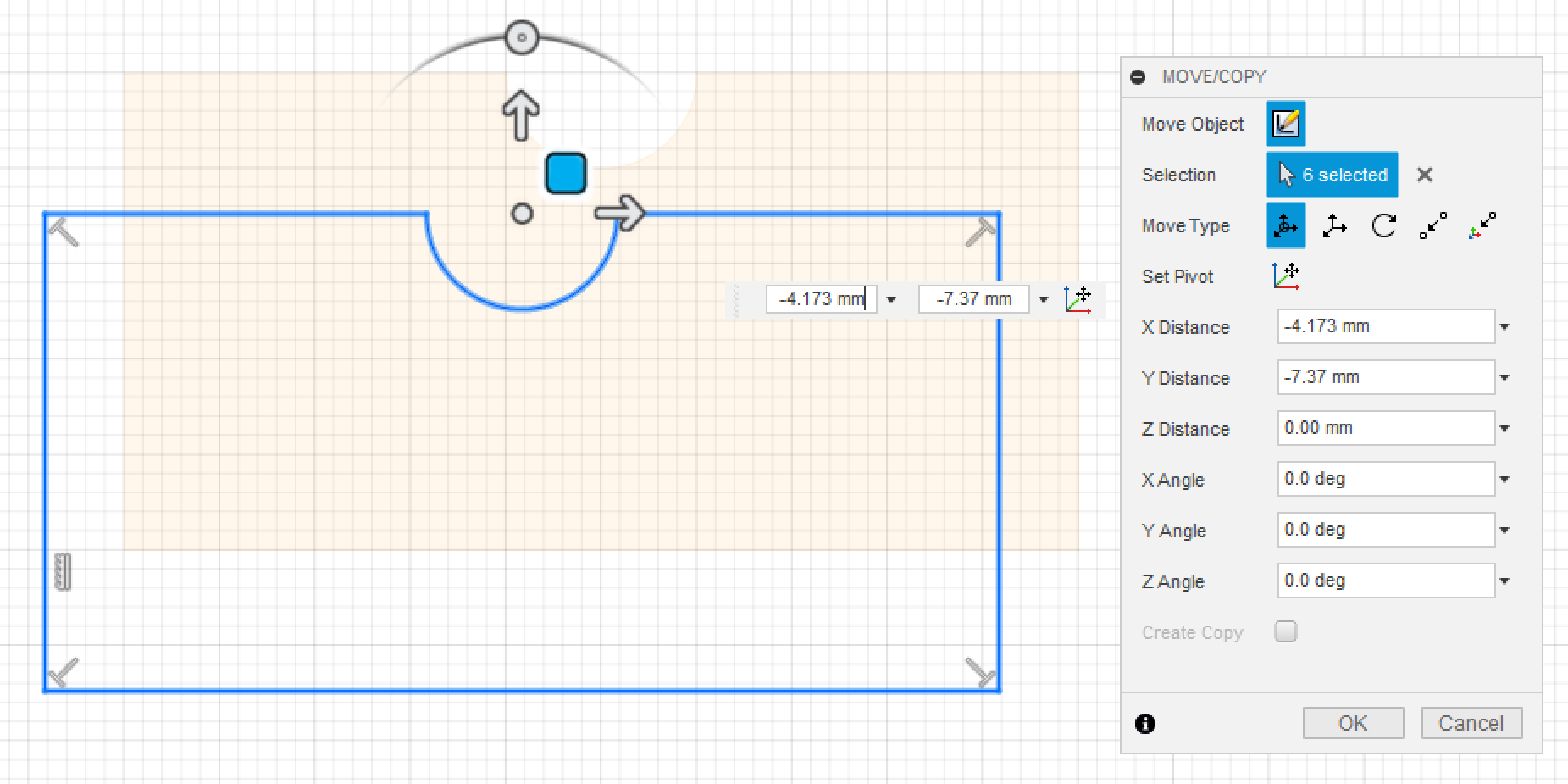Viewport: 1568px width, 784px height.
Task: Select the Rotate move type icon
Action: [1383, 225]
